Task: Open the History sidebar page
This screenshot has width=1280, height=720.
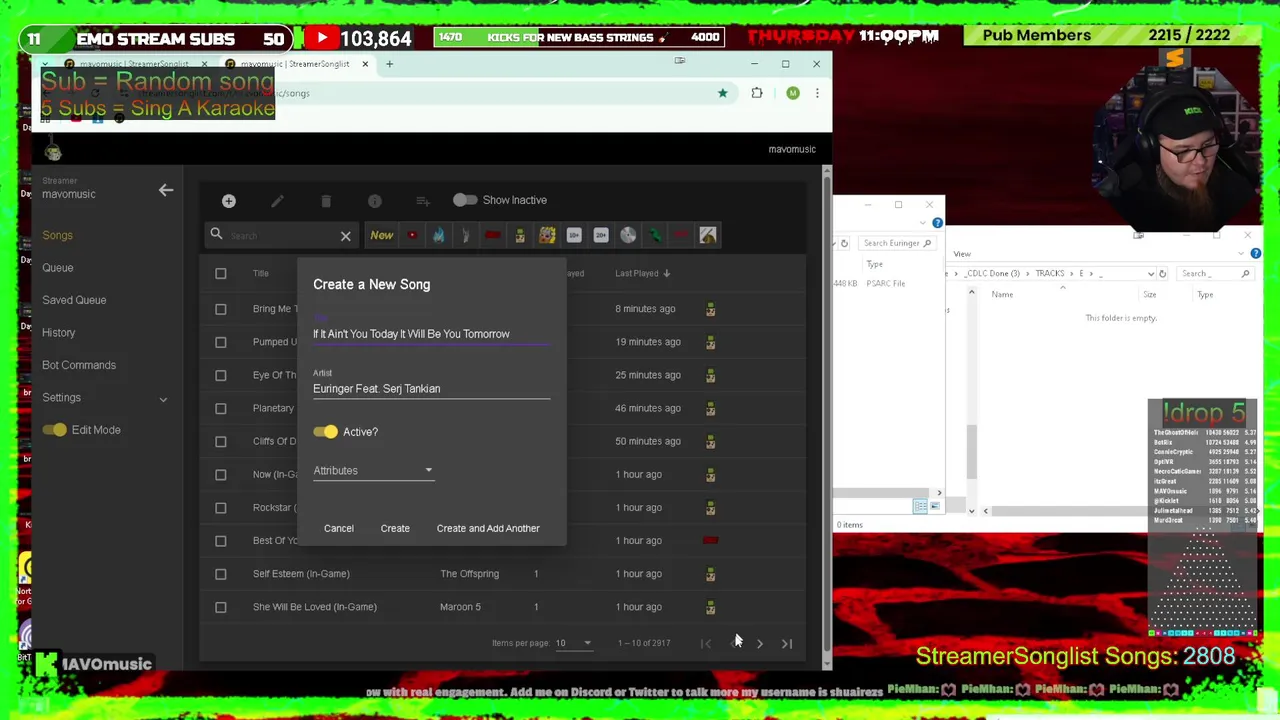Action: coord(58,333)
